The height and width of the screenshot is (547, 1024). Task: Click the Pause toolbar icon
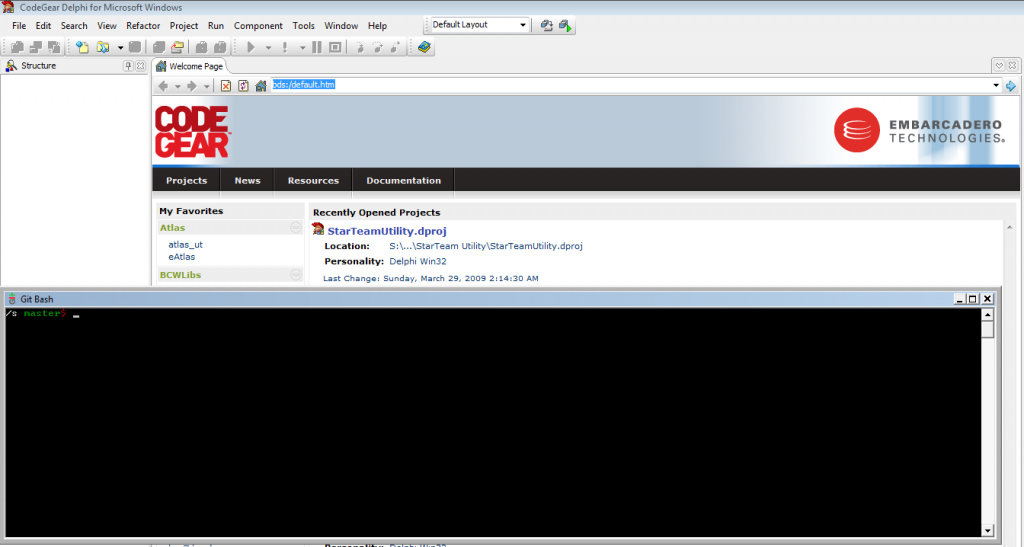(317, 47)
